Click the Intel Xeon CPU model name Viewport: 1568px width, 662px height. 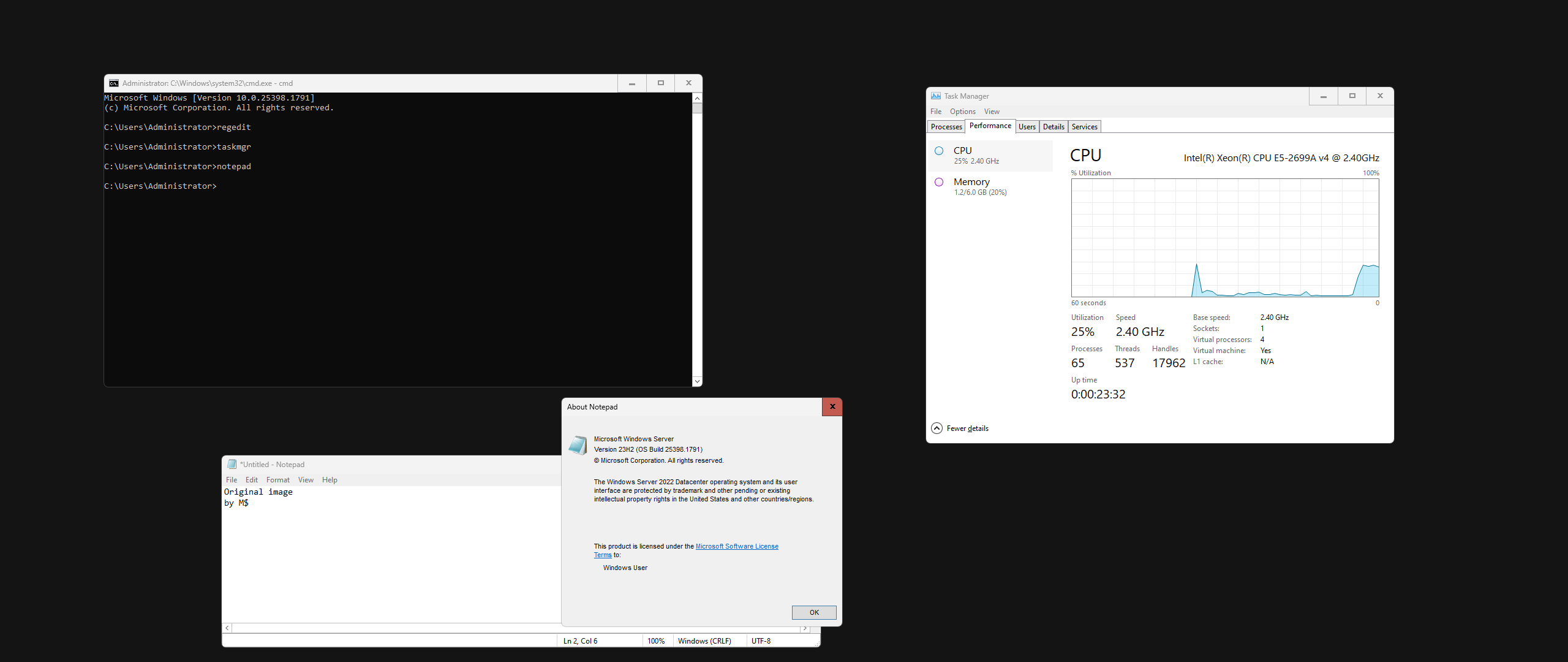(1281, 158)
